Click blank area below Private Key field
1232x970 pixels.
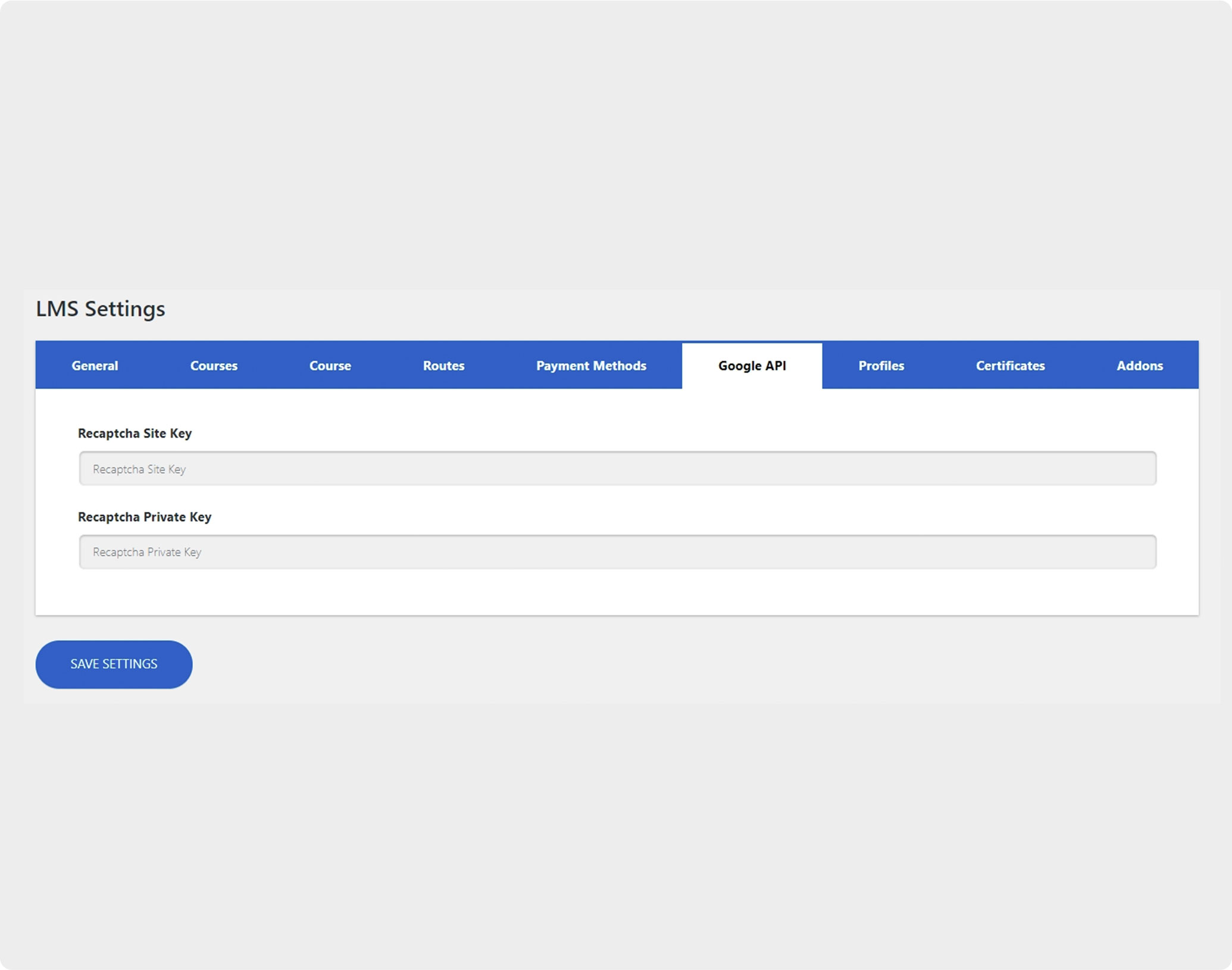(x=617, y=592)
